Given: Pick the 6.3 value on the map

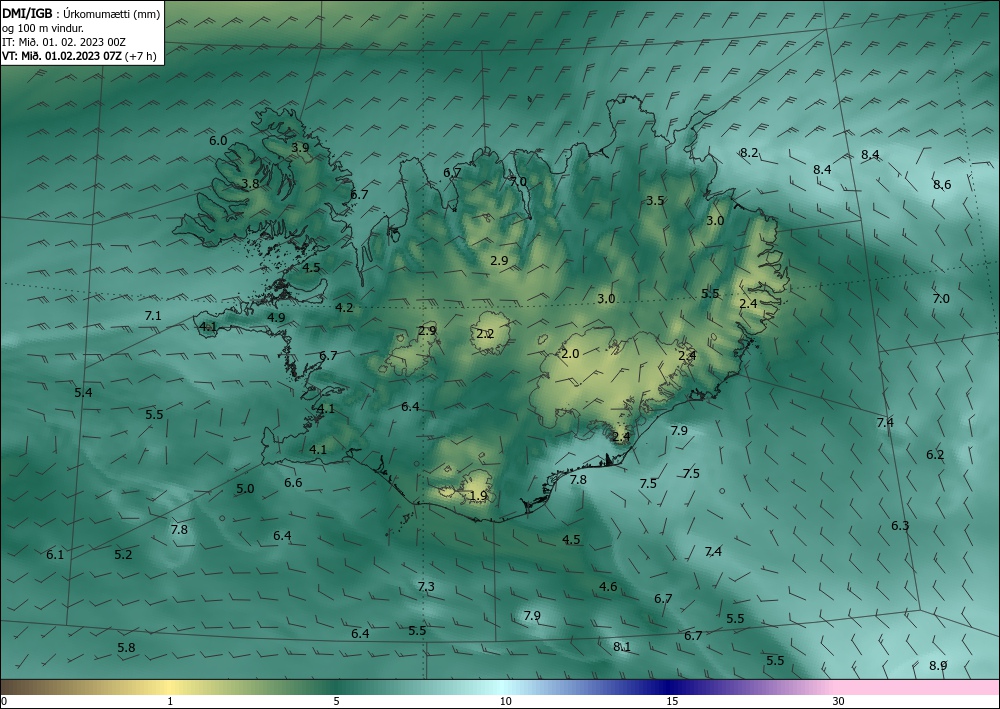Looking at the screenshot, I should 900,525.
